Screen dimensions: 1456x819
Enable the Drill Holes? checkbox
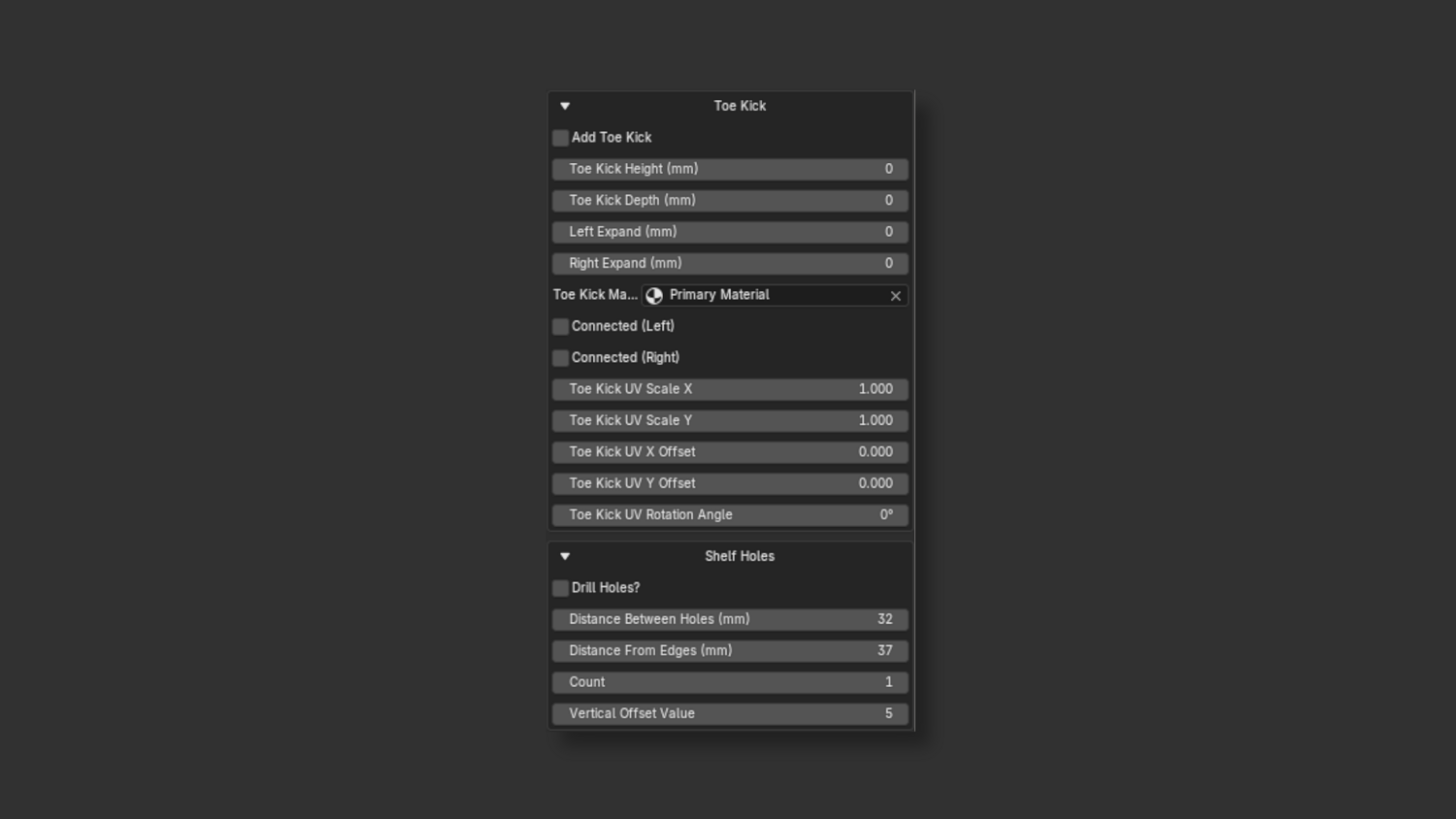point(561,588)
